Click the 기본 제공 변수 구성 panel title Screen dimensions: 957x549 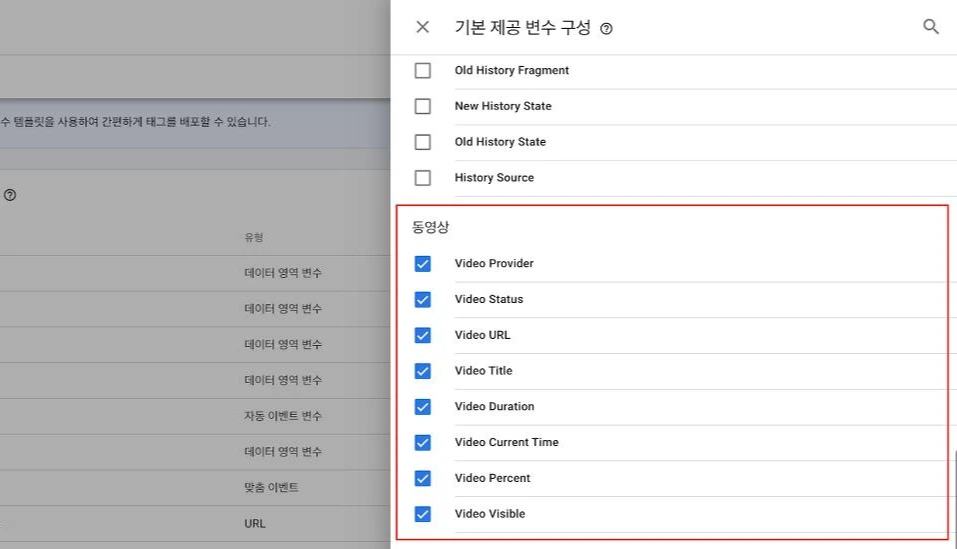(523, 27)
